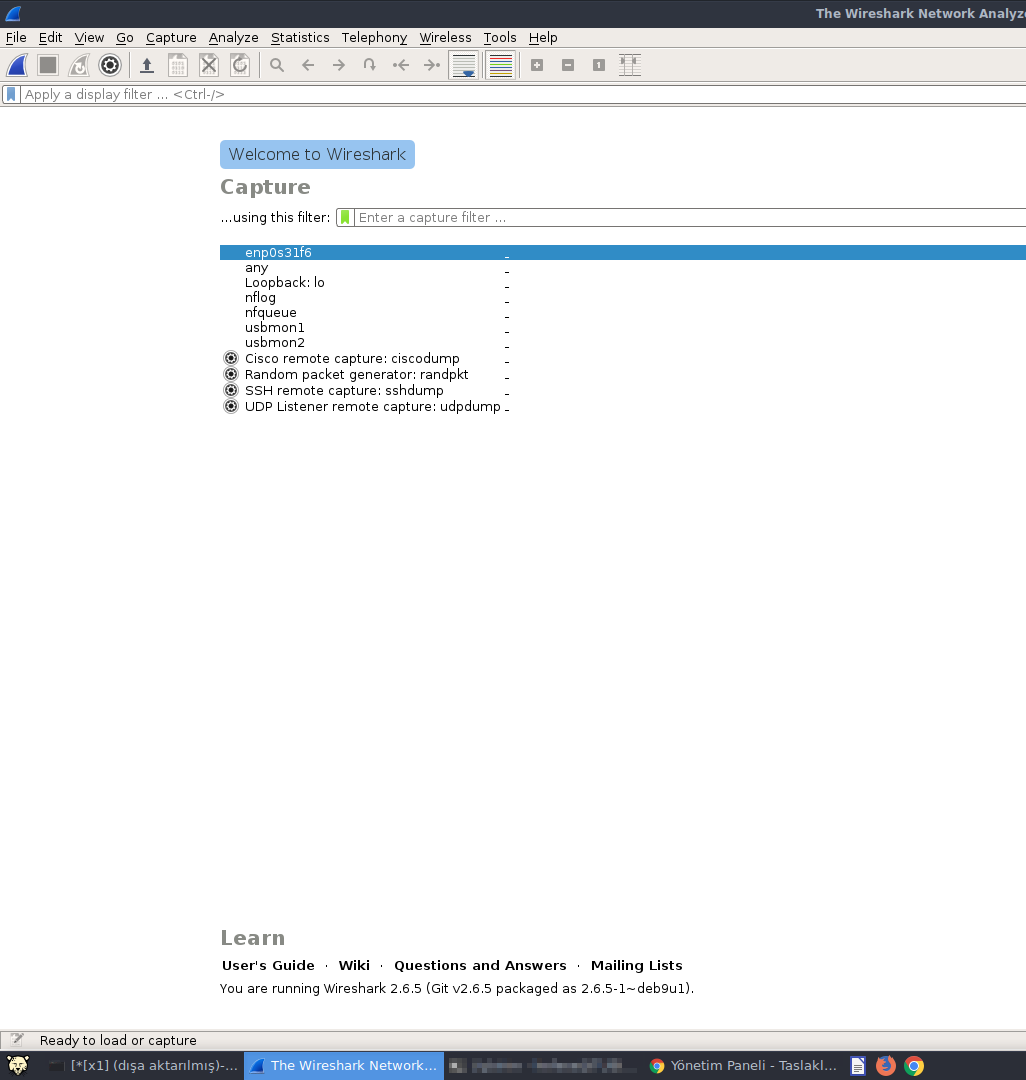Viewport: 1026px width, 1080px height.
Task: Open sshdump interface options gear
Action: point(231,390)
